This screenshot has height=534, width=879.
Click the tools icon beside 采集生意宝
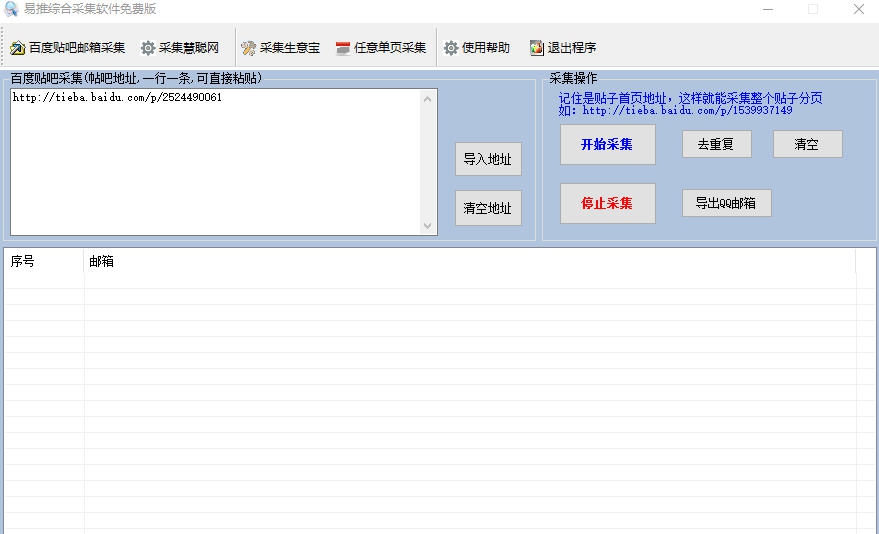[x=248, y=48]
